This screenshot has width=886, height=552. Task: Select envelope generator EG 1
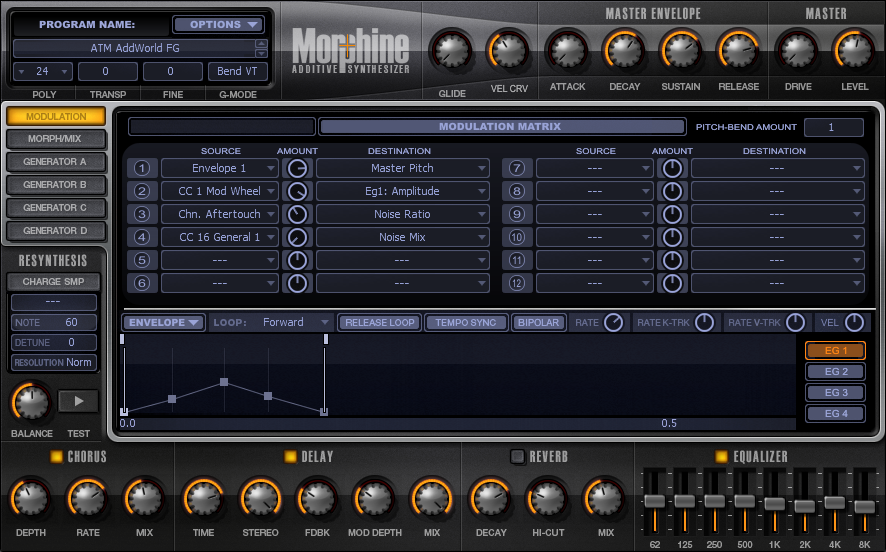(836, 351)
